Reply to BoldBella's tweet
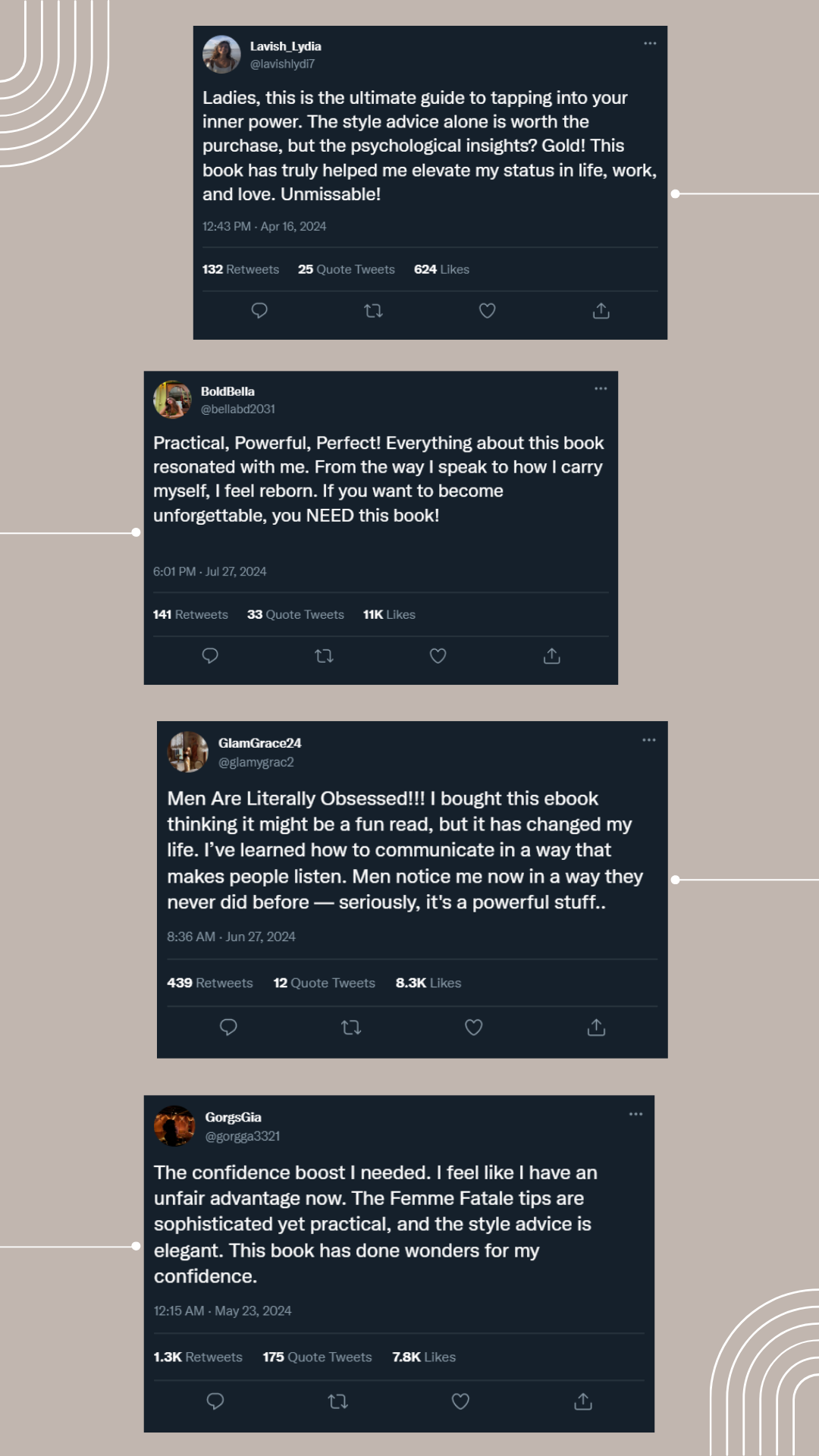 click(x=210, y=656)
